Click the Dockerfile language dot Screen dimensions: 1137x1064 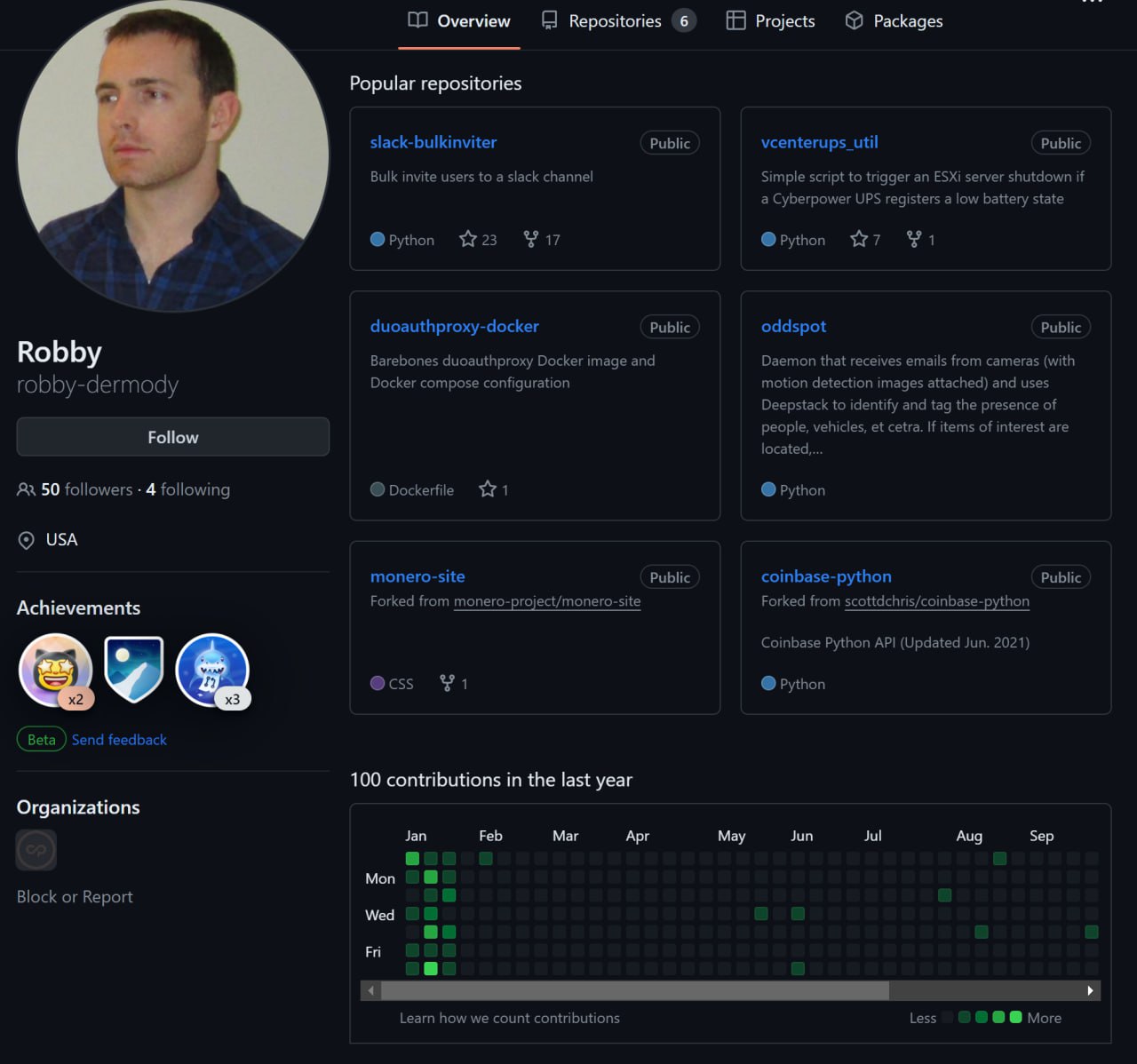coord(378,489)
